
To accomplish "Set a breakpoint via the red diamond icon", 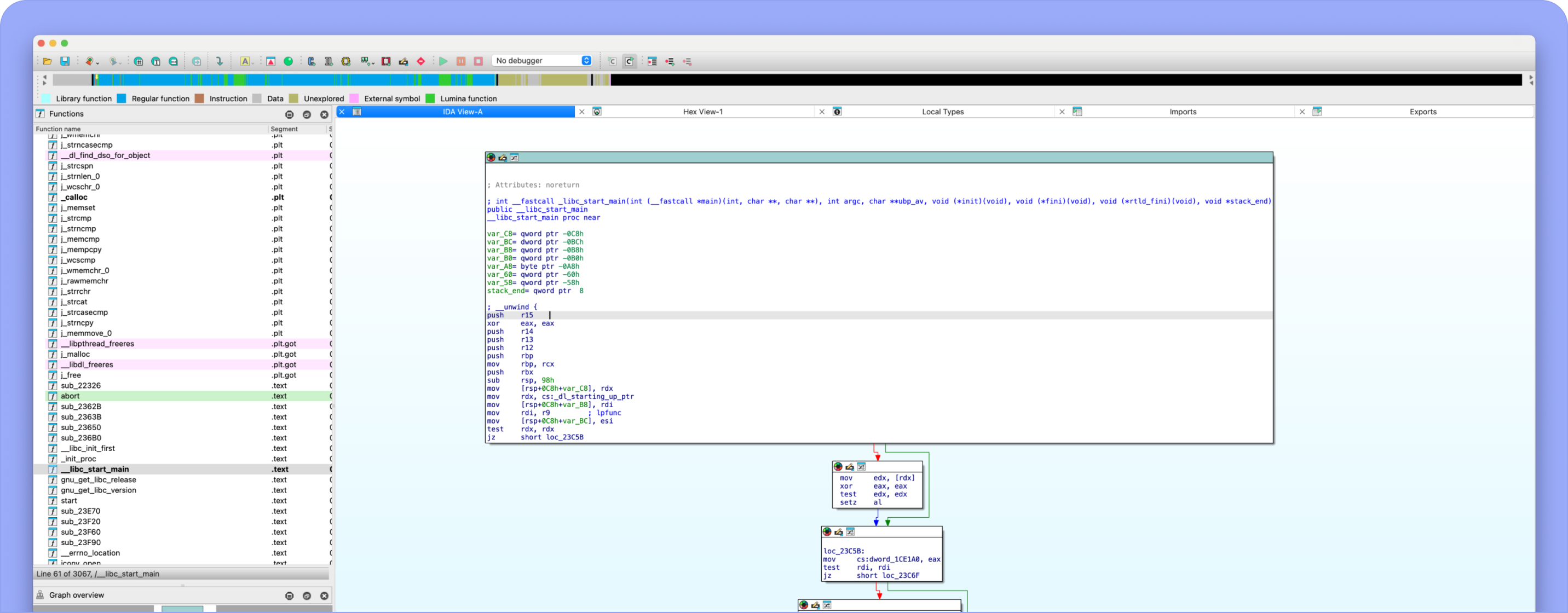I will (x=420, y=61).
